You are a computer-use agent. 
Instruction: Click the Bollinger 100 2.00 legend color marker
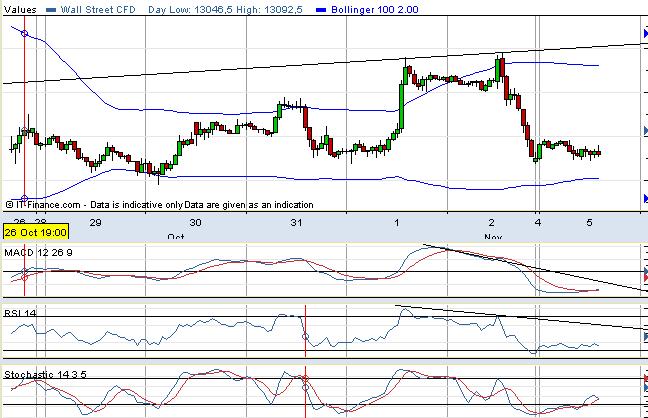coord(321,10)
